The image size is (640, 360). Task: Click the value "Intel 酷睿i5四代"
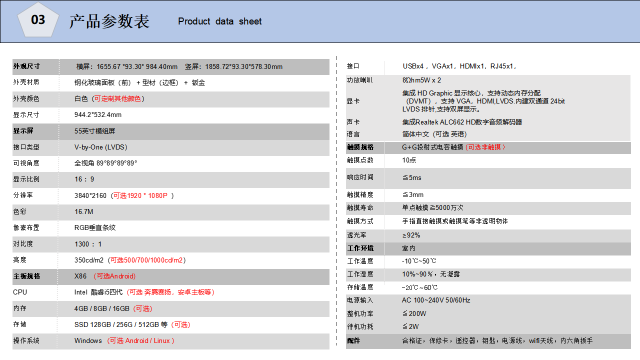pos(98,292)
